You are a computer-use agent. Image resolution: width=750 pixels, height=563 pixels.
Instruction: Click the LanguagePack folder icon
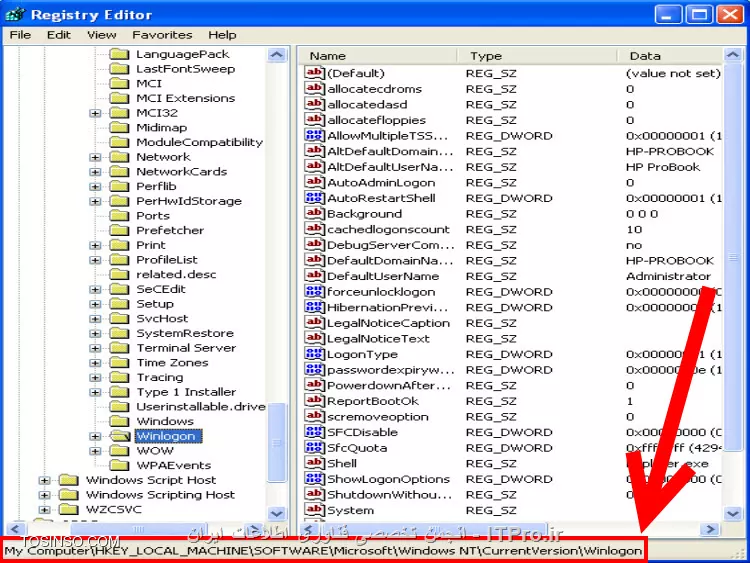click(x=119, y=54)
